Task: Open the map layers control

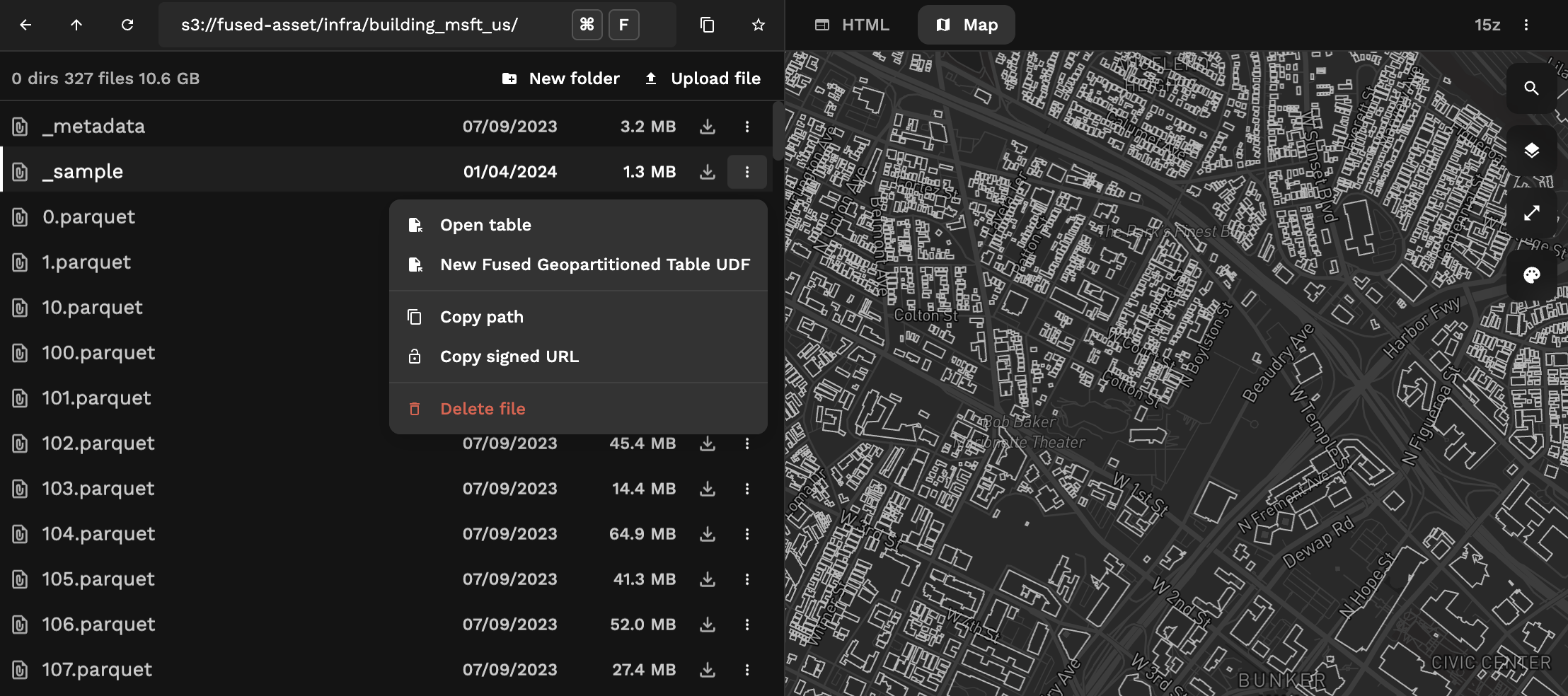Action: 1531,151
